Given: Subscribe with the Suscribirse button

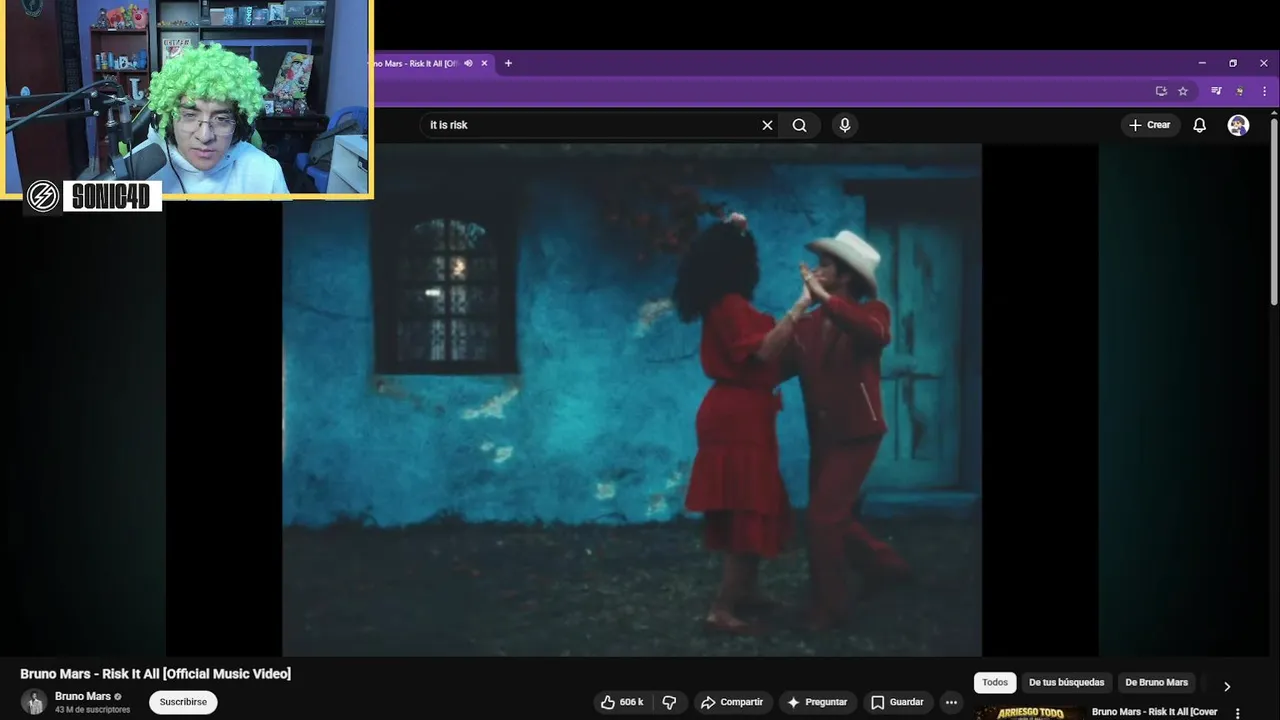Looking at the screenshot, I should point(183,702).
